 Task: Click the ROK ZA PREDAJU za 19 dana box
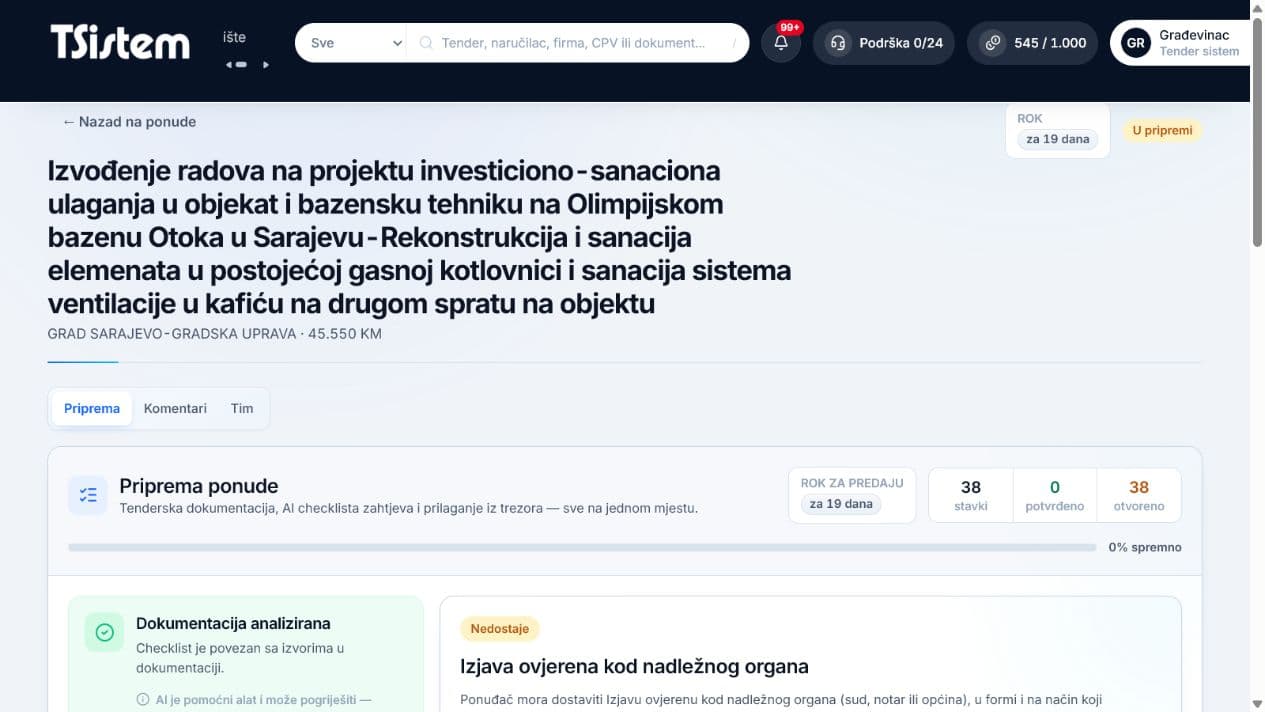[x=852, y=495]
